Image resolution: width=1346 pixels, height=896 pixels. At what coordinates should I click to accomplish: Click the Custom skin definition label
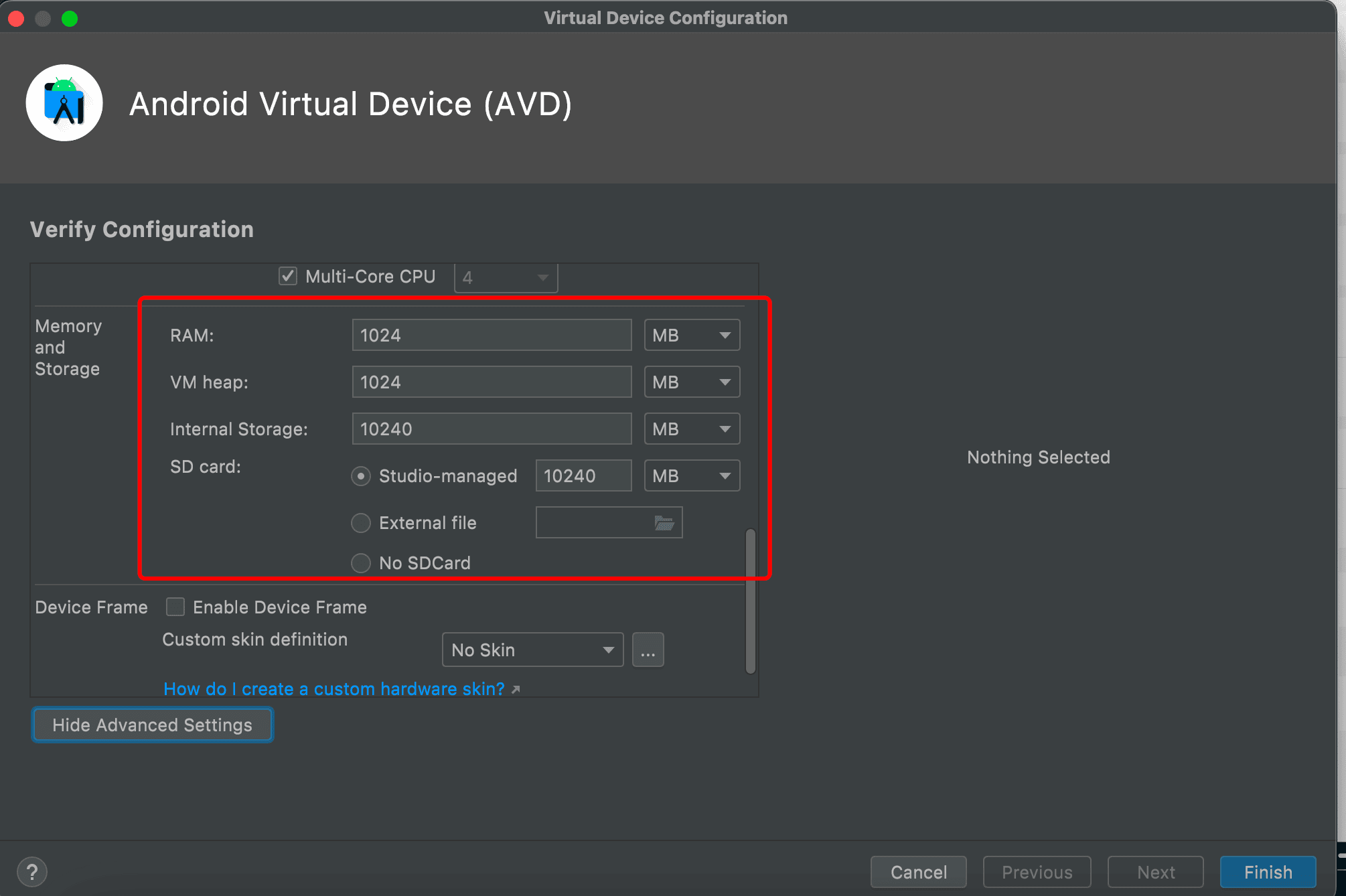click(254, 639)
